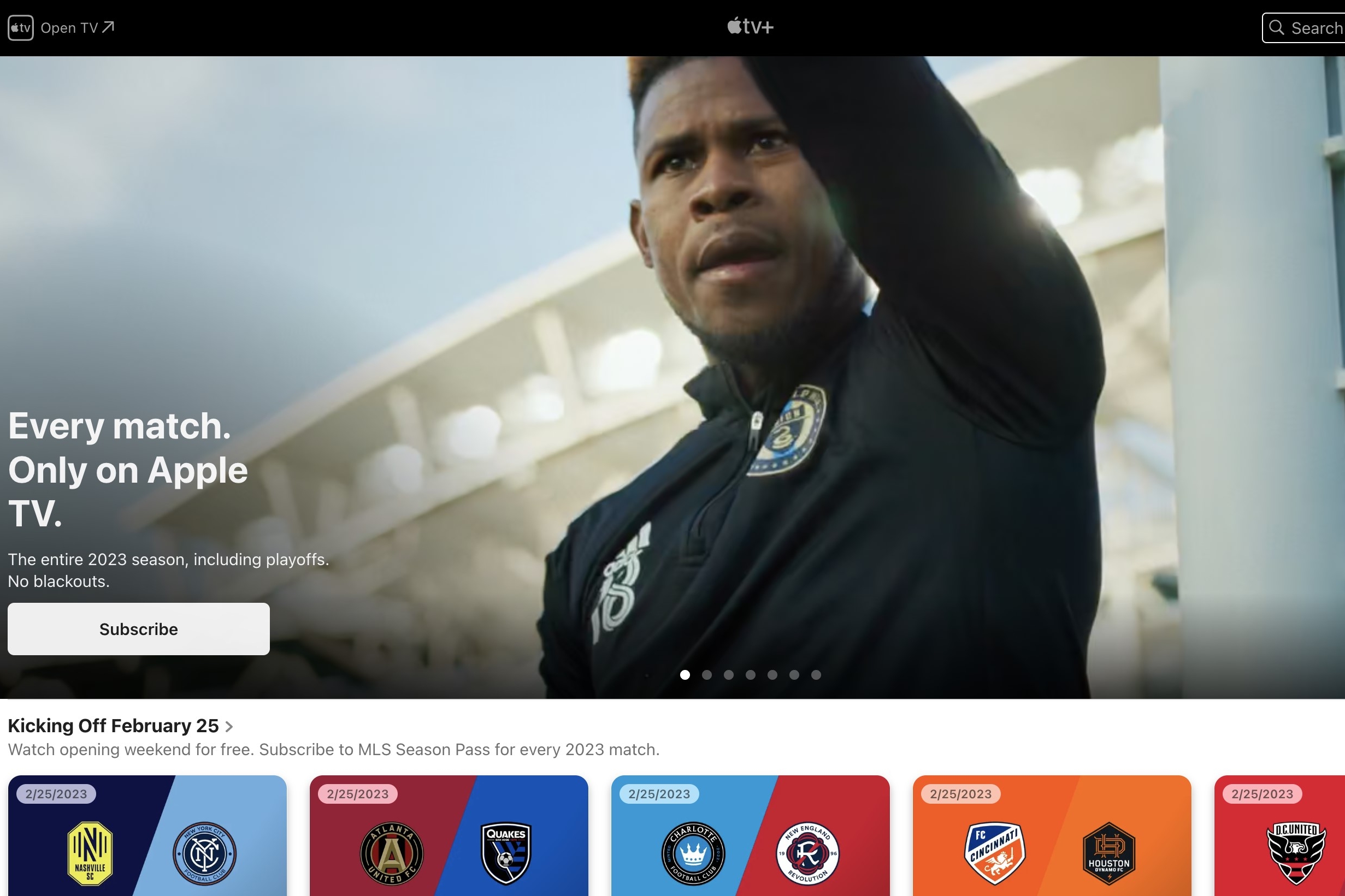Select the first carousel dot indicator

pos(684,674)
